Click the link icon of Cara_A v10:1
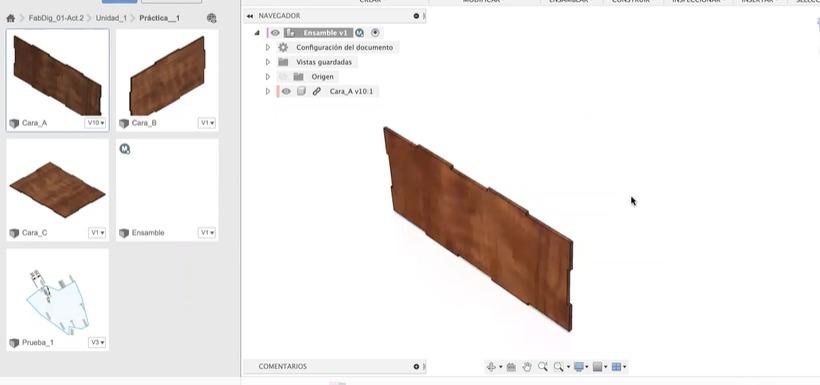The image size is (820, 385). 316,92
